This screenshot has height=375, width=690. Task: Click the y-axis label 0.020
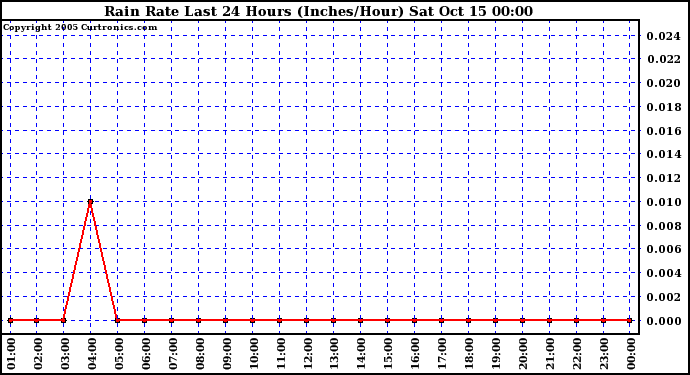(x=663, y=83)
